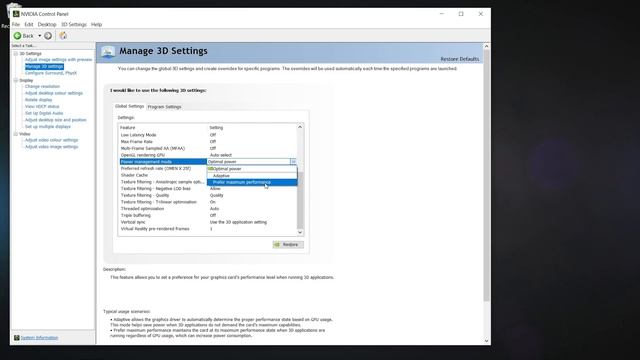Click the green Back arrow icon
The height and width of the screenshot is (360, 640).
coord(18,36)
